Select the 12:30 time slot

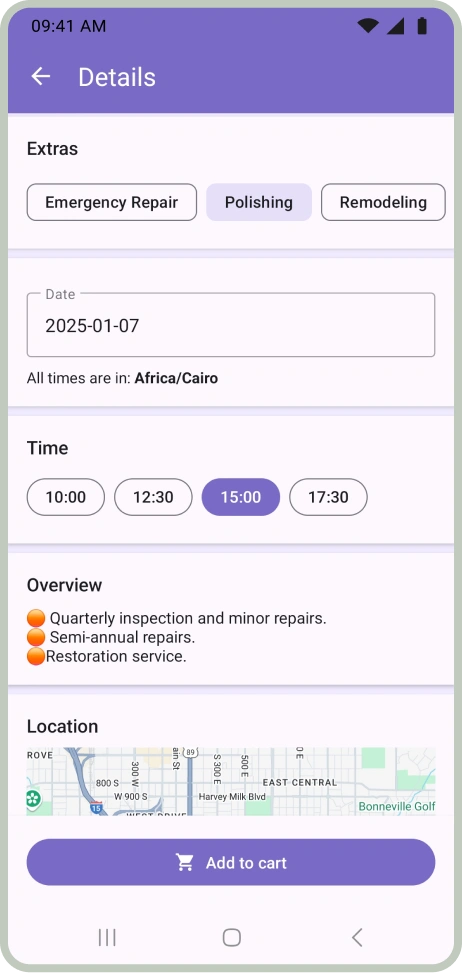(153, 497)
